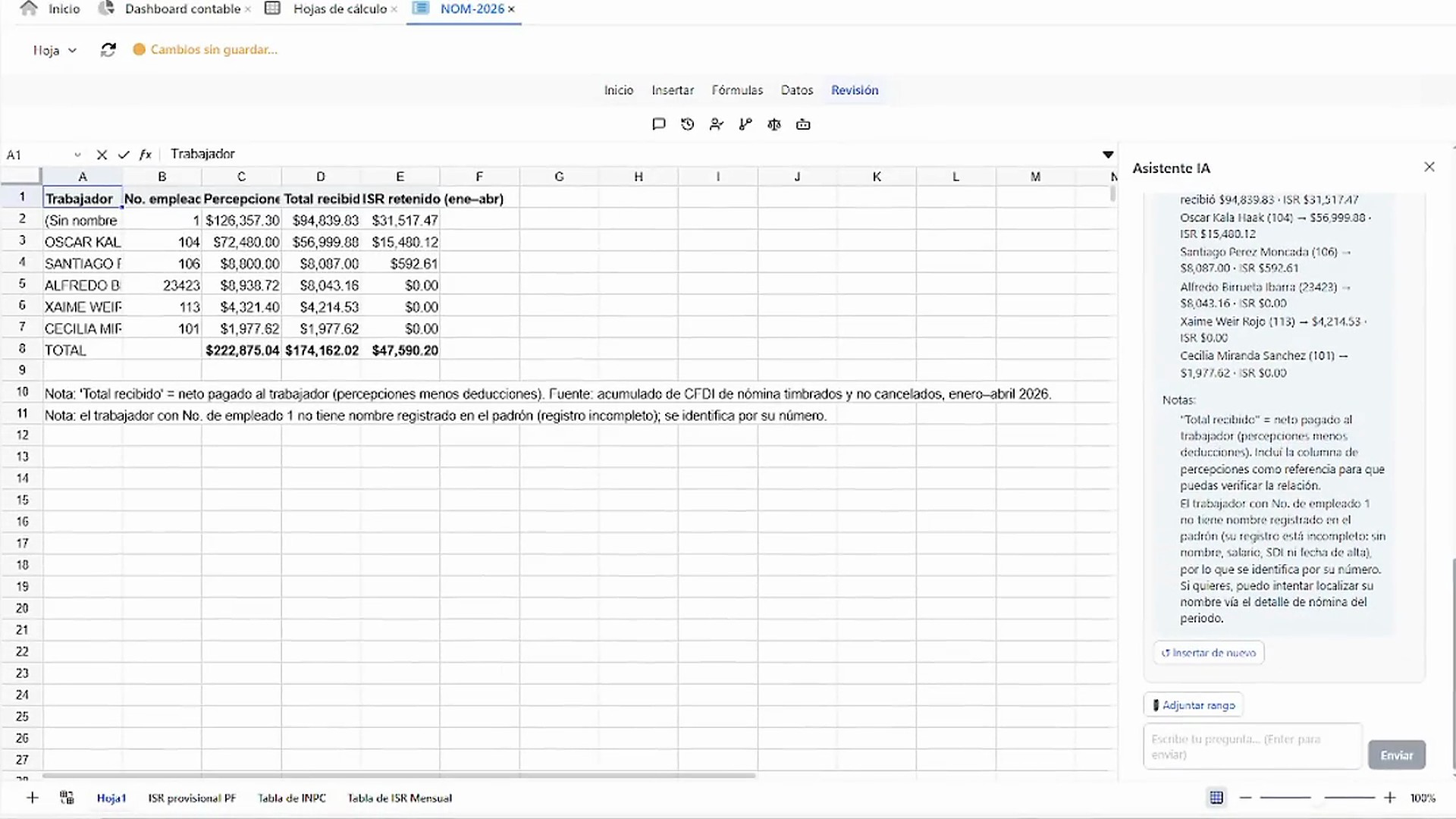Open the comments tool in Revisión toolbar
The width and height of the screenshot is (1456, 819).
click(658, 124)
